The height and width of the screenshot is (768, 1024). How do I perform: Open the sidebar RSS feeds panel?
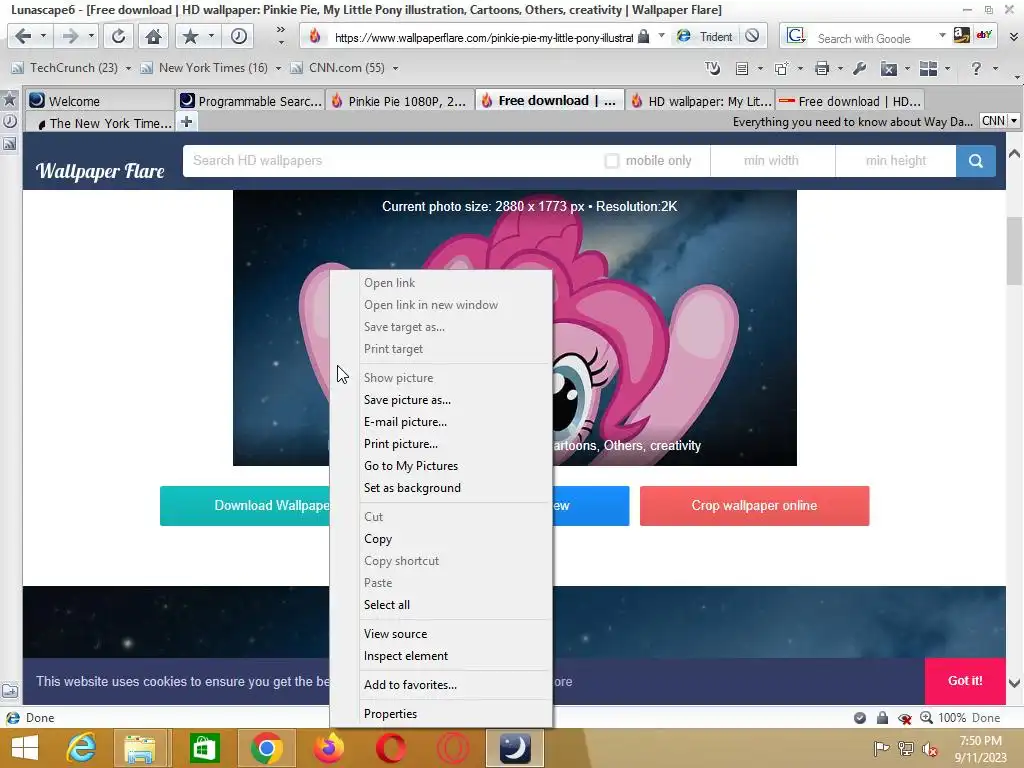pos(10,144)
